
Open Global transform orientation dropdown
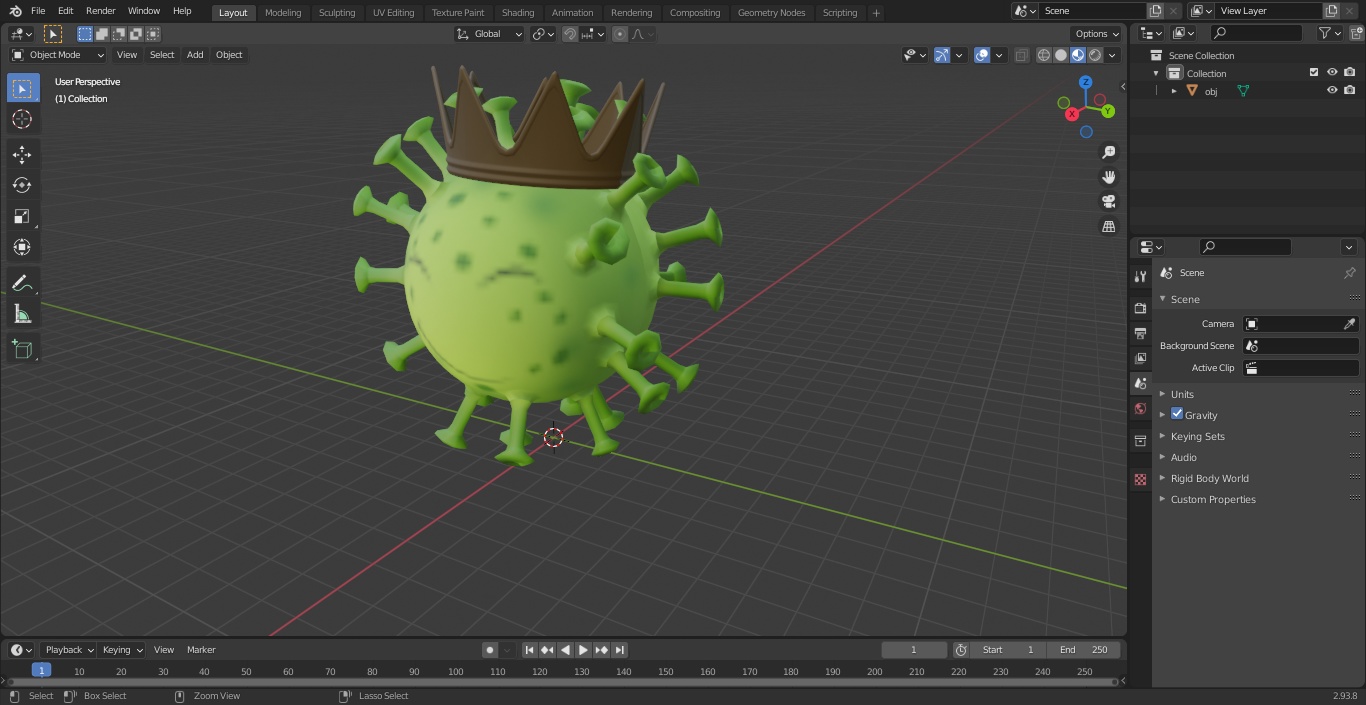(x=490, y=34)
